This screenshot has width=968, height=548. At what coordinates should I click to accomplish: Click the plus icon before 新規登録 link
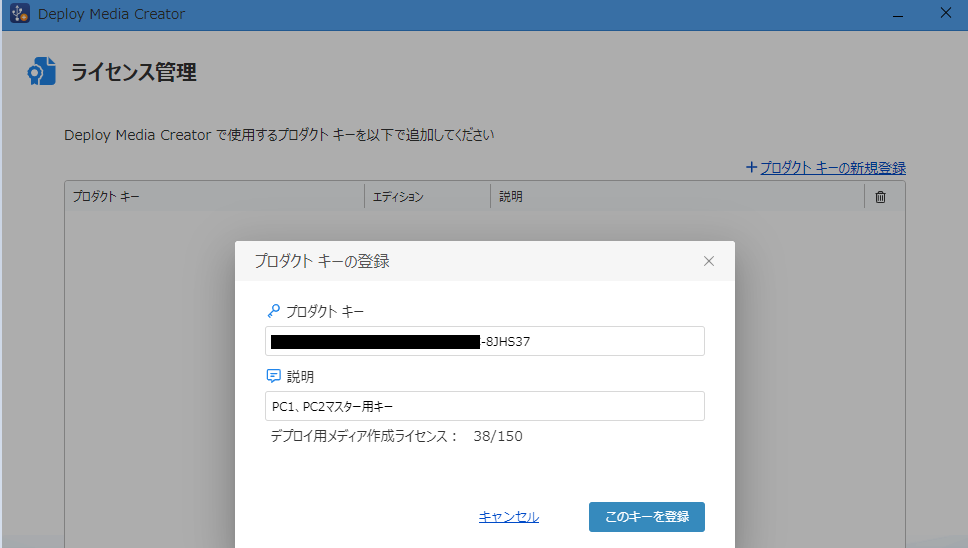[751, 167]
